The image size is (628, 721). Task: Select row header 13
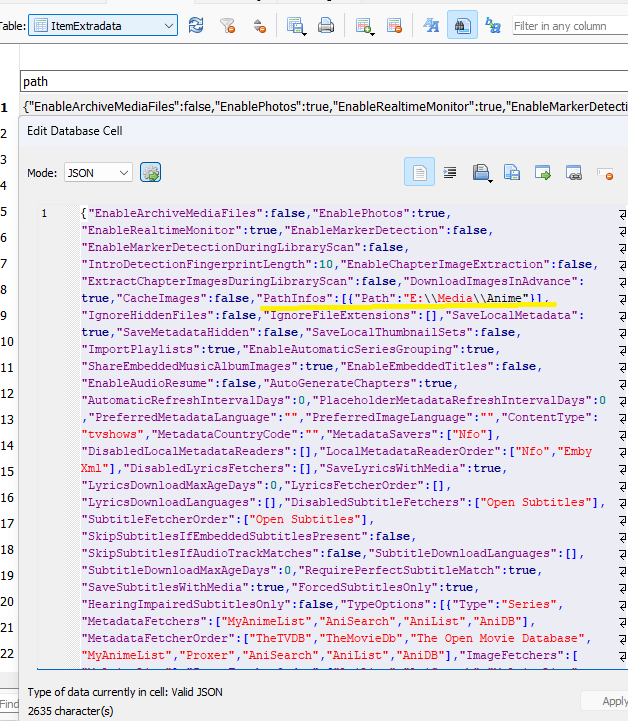7,420
